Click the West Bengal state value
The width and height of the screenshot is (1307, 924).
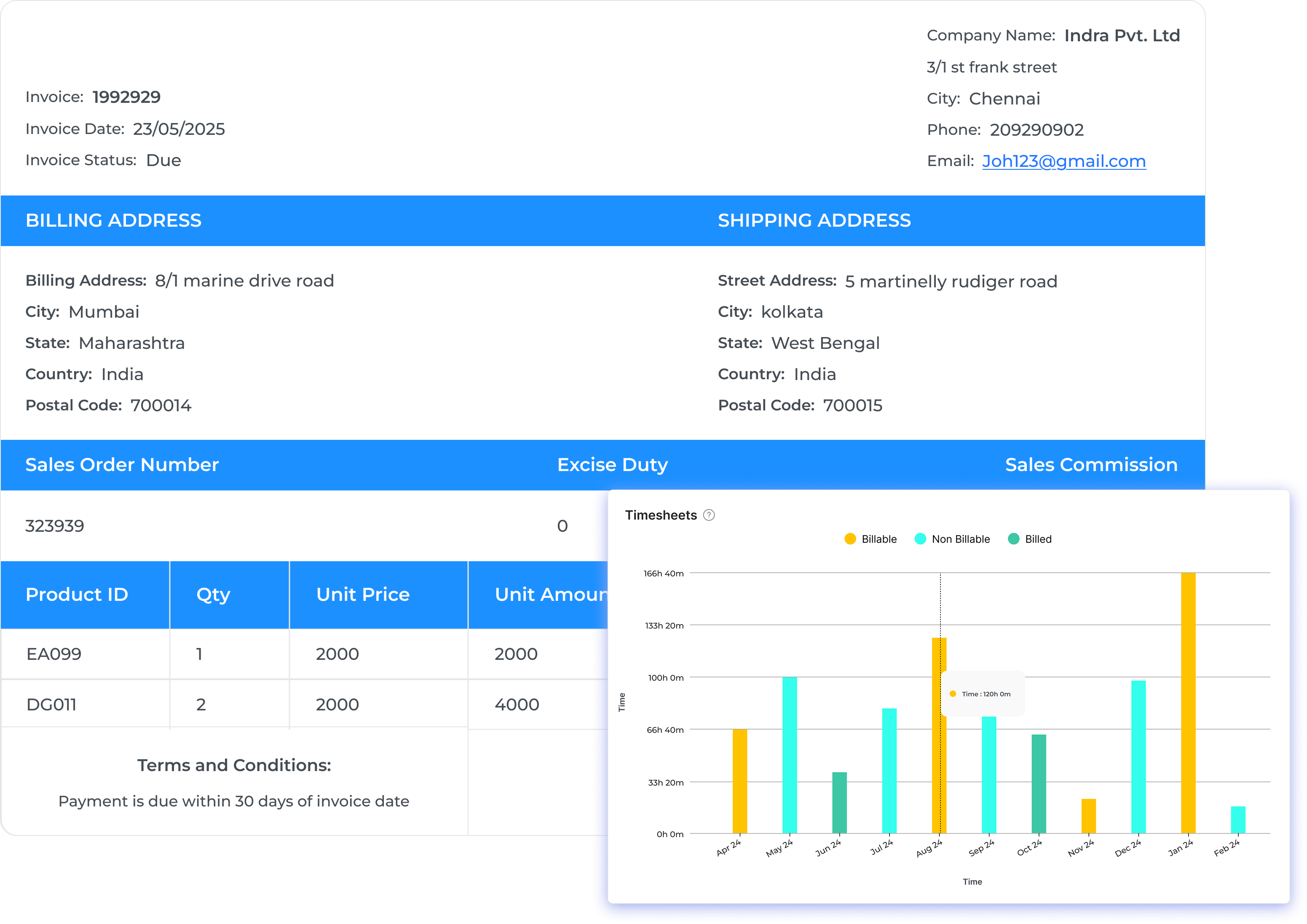pyautogui.click(x=825, y=343)
